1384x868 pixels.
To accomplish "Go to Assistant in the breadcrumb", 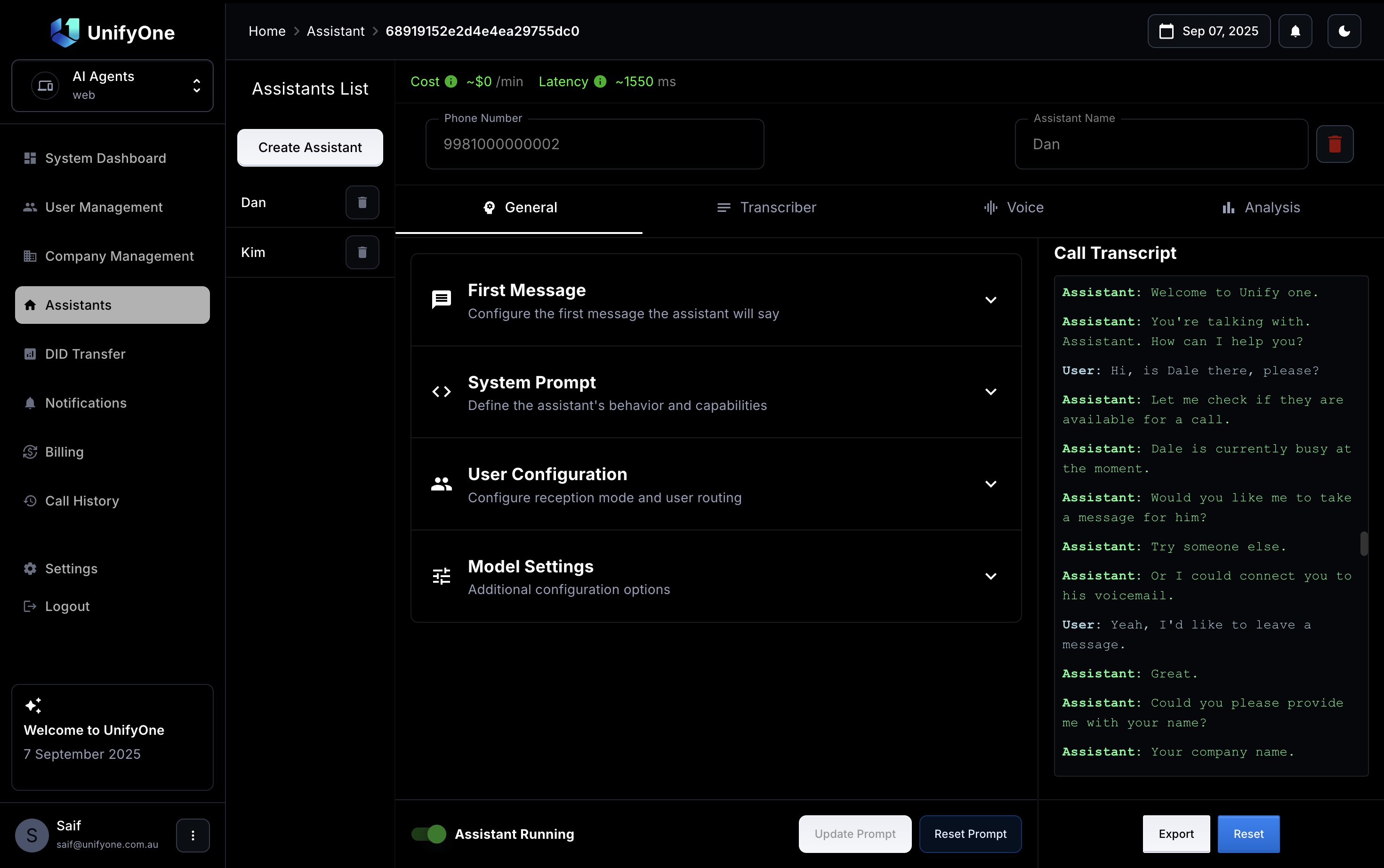I will [x=335, y=31].
